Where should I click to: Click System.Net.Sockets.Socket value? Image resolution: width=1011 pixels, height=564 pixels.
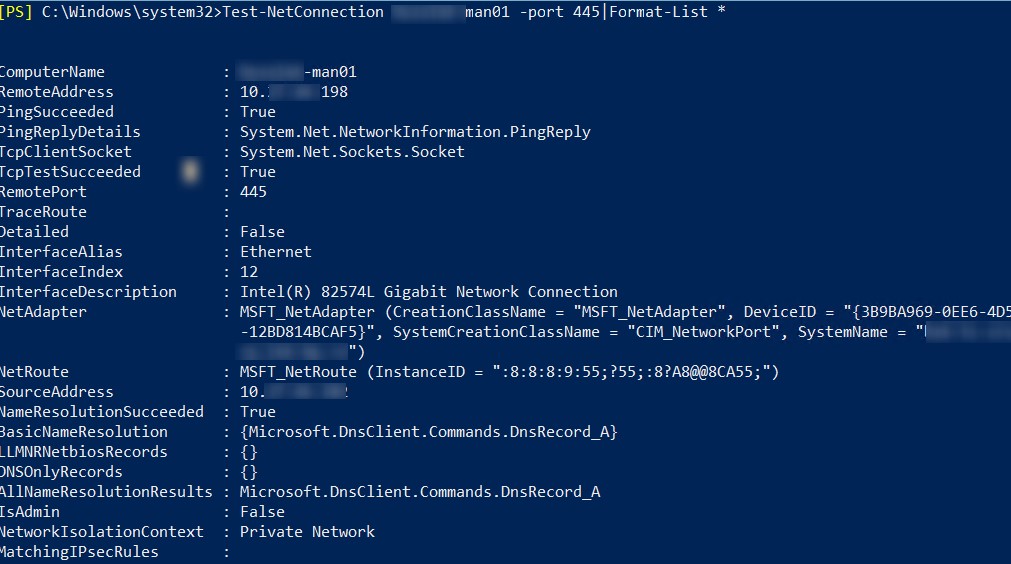(352, 152)
